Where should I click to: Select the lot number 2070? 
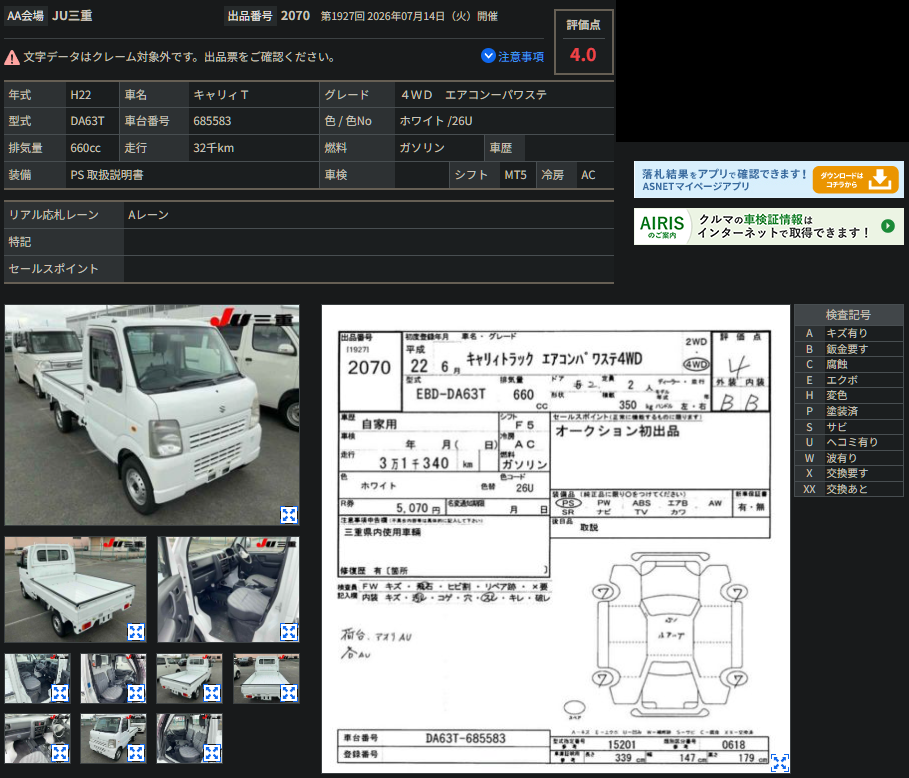coord(295,16)
